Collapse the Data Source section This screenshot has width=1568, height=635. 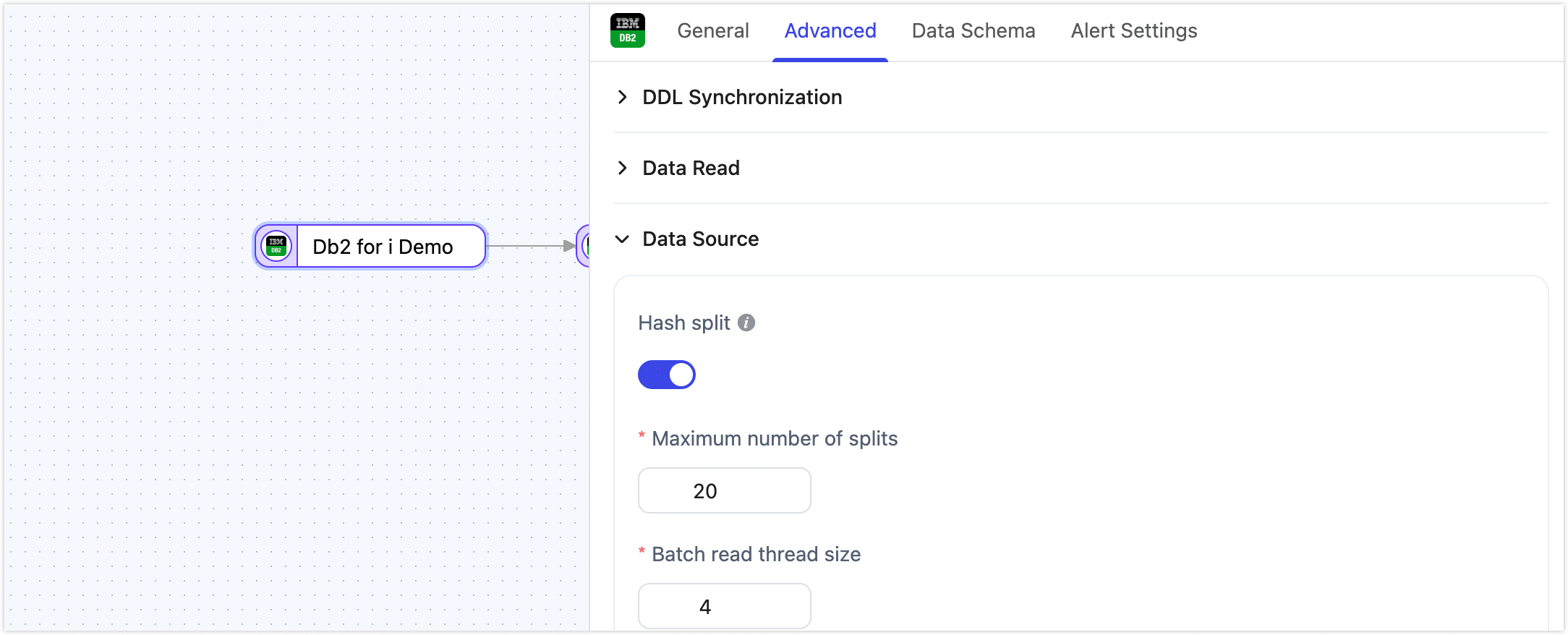tap(699, 239)
